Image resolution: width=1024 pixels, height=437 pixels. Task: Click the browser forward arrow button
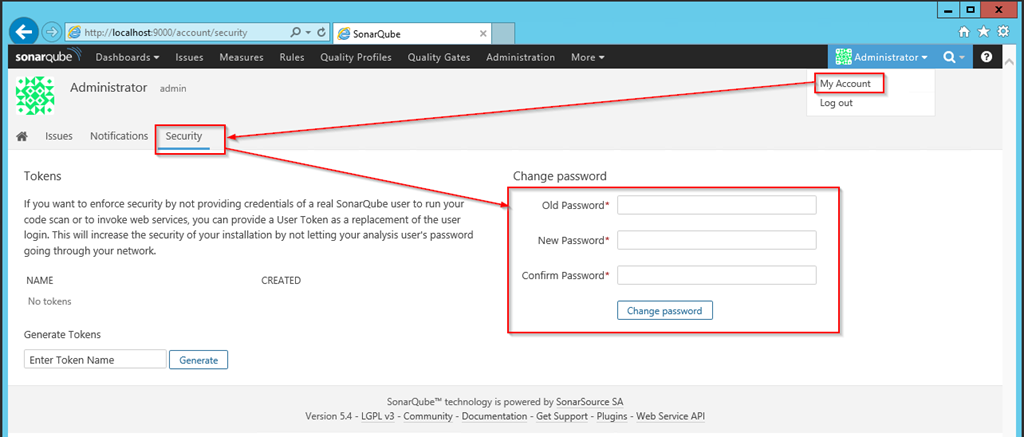(x=51, y=32)
